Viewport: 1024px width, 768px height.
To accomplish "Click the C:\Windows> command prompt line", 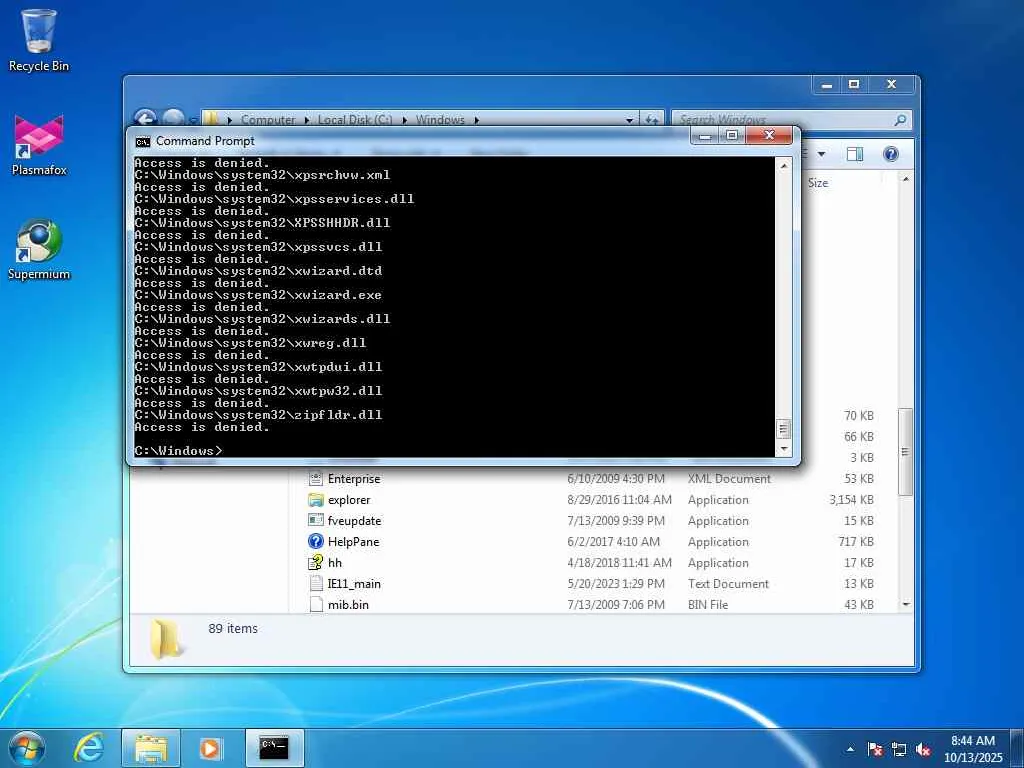I will [178, 451].
